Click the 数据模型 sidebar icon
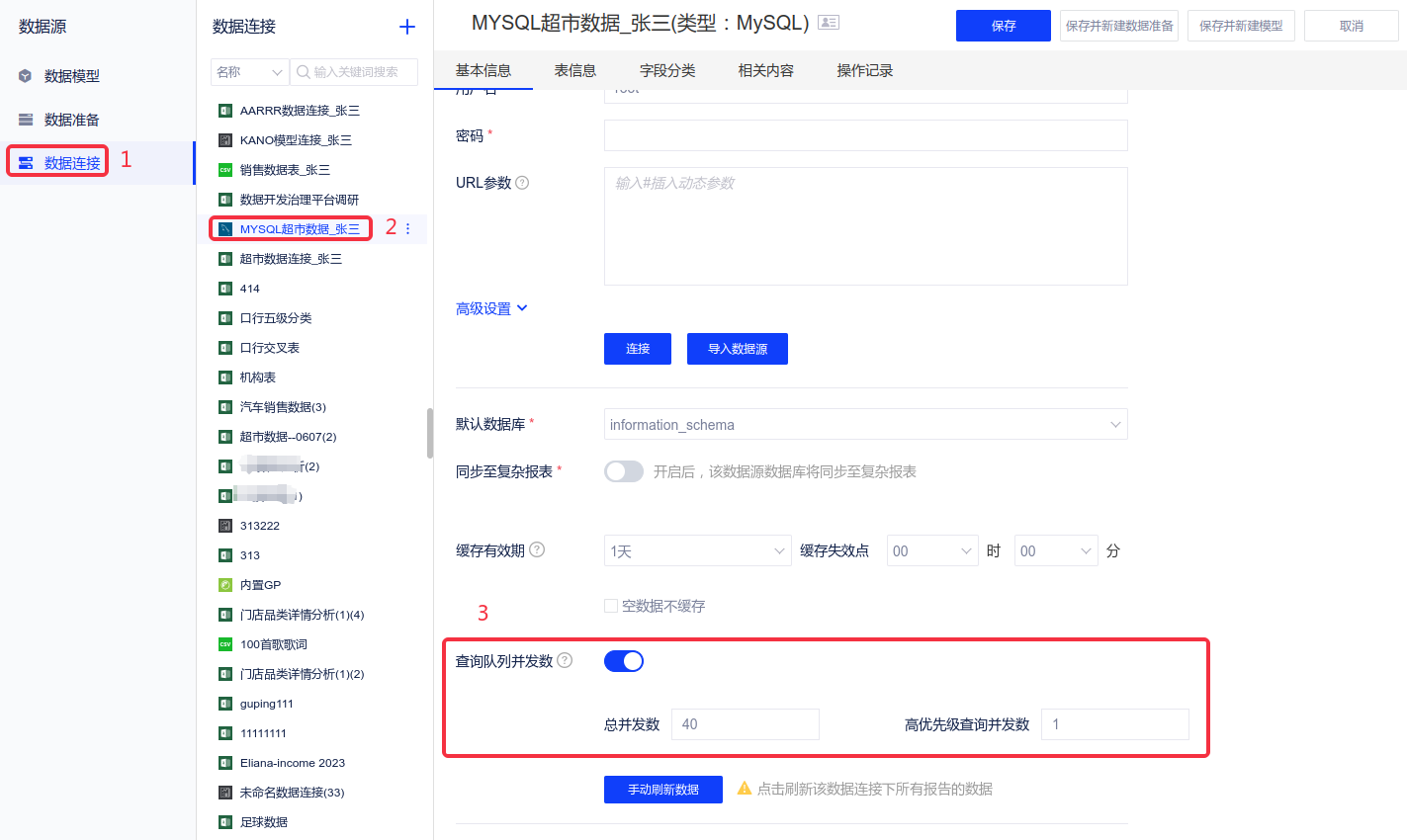This screenshot has height=840, width=1407. (x=26, y=76)
